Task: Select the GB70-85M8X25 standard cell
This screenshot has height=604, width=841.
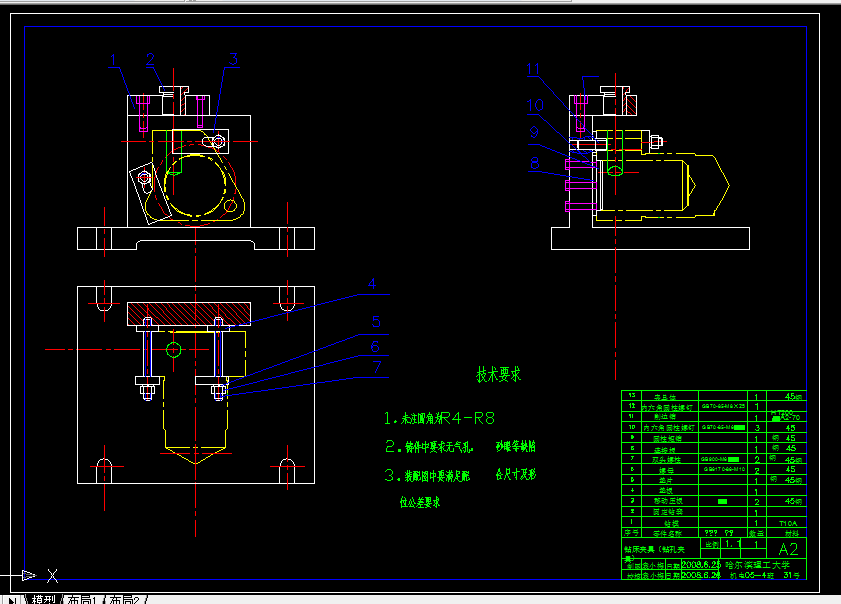Action: pyautogui.click(x=723, y=406)
